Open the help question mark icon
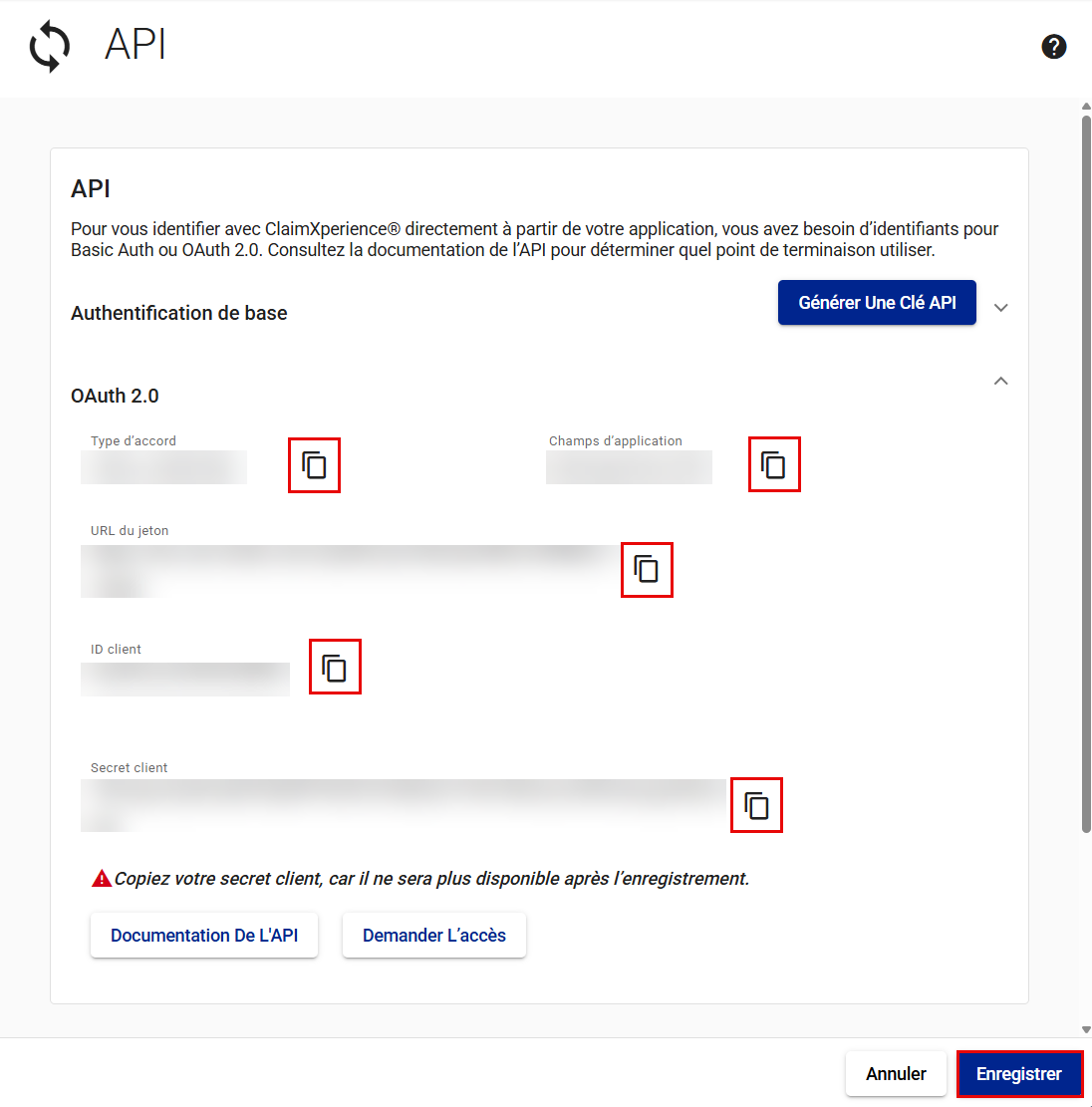This screenshot has width=1092, height=1107. pyautogui.click(x=1053, y=47)
